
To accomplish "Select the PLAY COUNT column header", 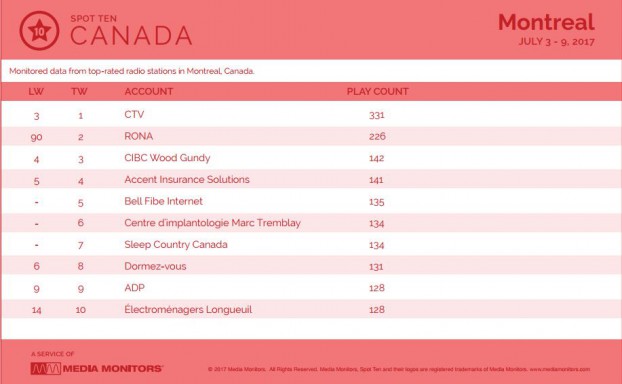I will 378,92.
